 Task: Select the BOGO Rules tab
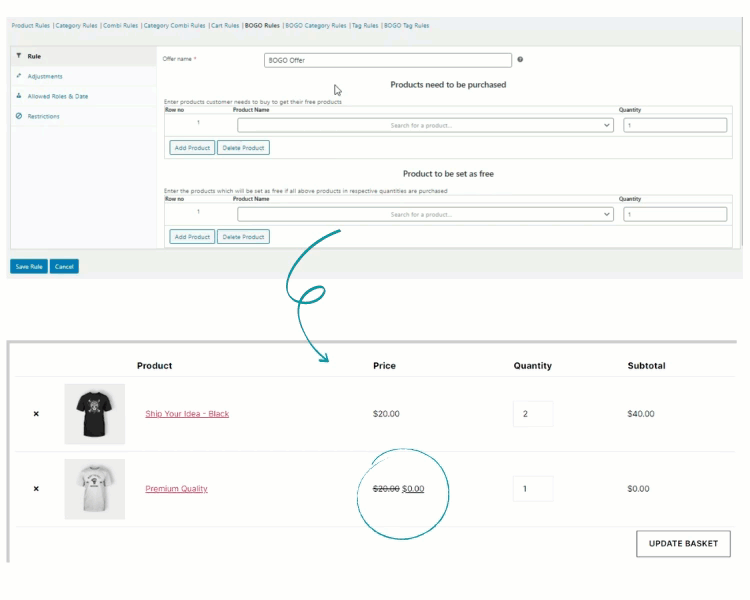tap(262, 25)
